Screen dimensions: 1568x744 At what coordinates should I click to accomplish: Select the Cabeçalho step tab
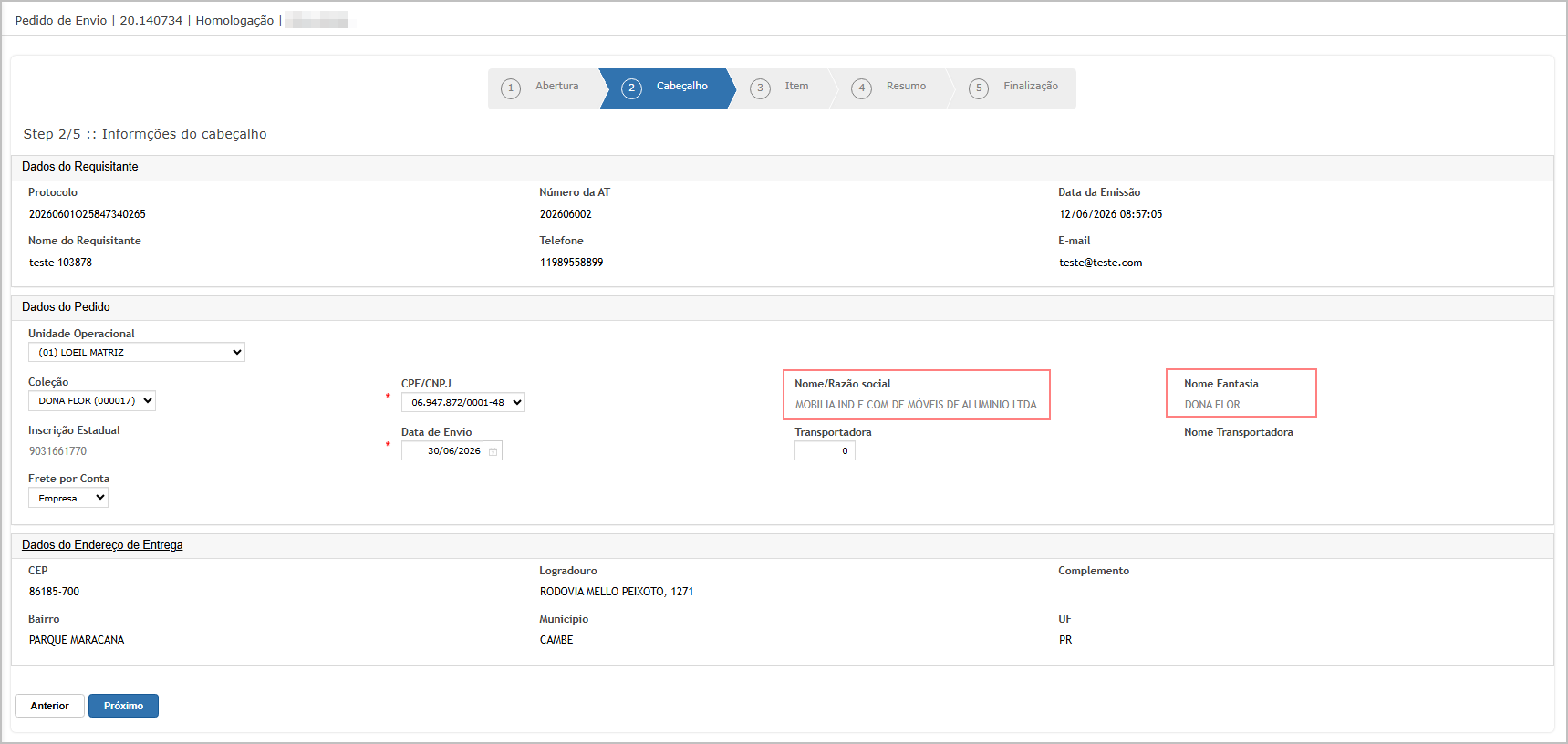click(x=667, y=88)
